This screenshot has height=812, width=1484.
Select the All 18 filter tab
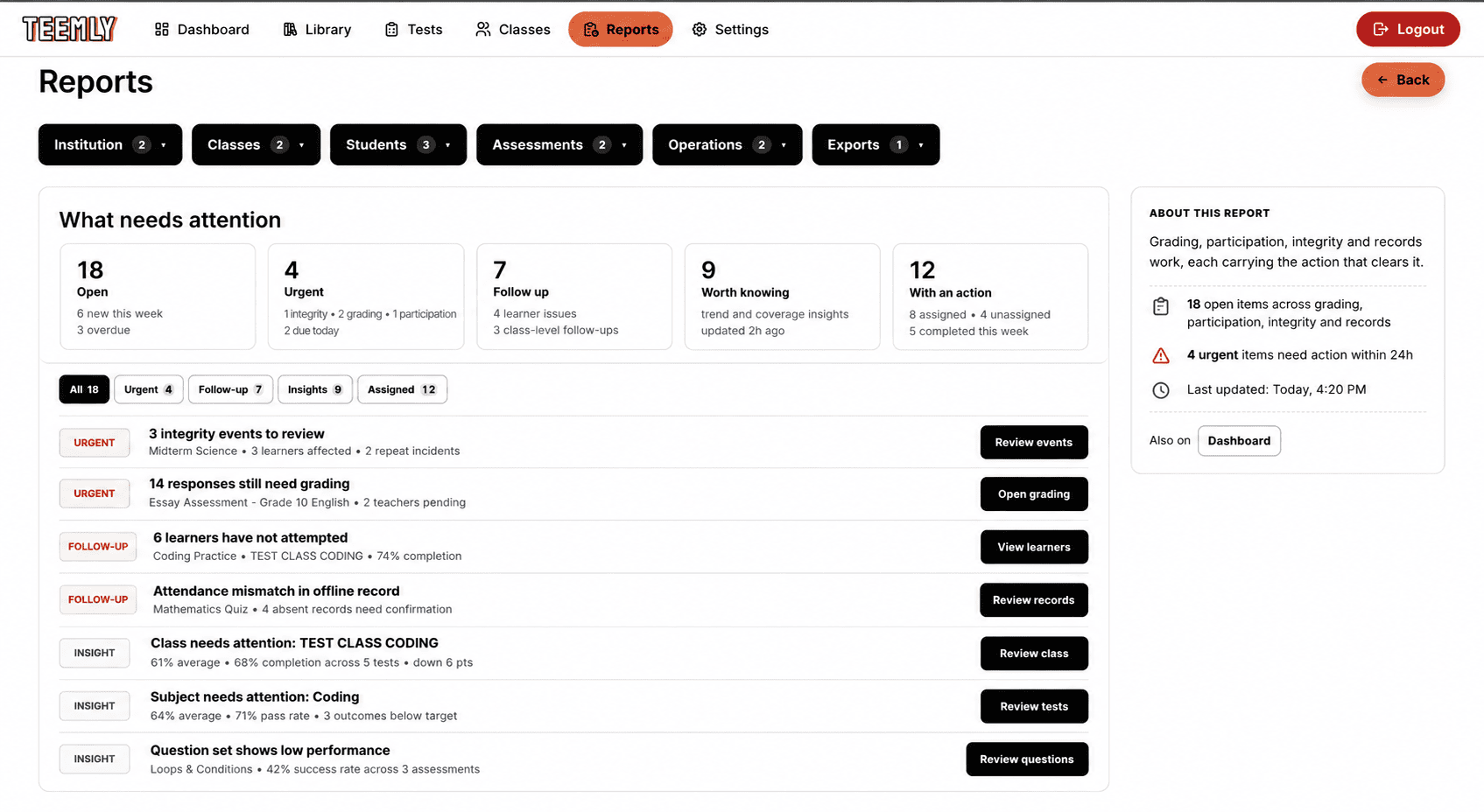pos(84,389)
